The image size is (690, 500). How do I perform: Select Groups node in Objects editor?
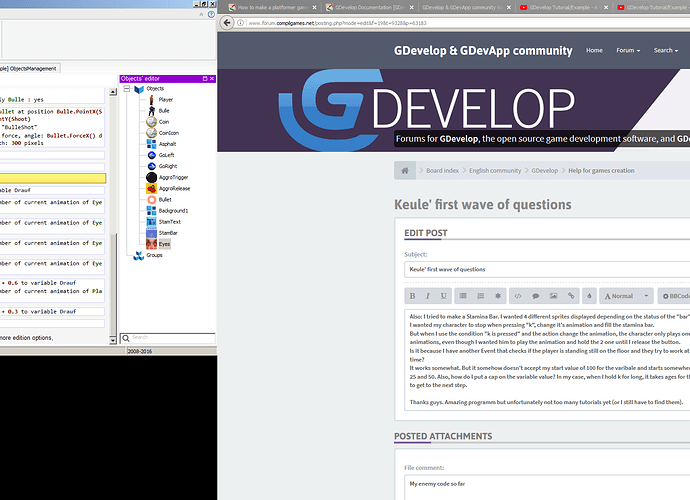click(154, 255)
